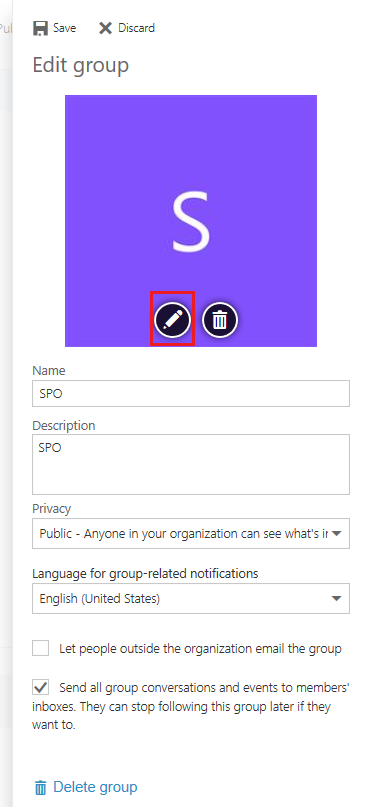Enable letting outside people email the group
The width and height of the screenshot is (369, 807).
pyautogui.click(x=41, y=648)
